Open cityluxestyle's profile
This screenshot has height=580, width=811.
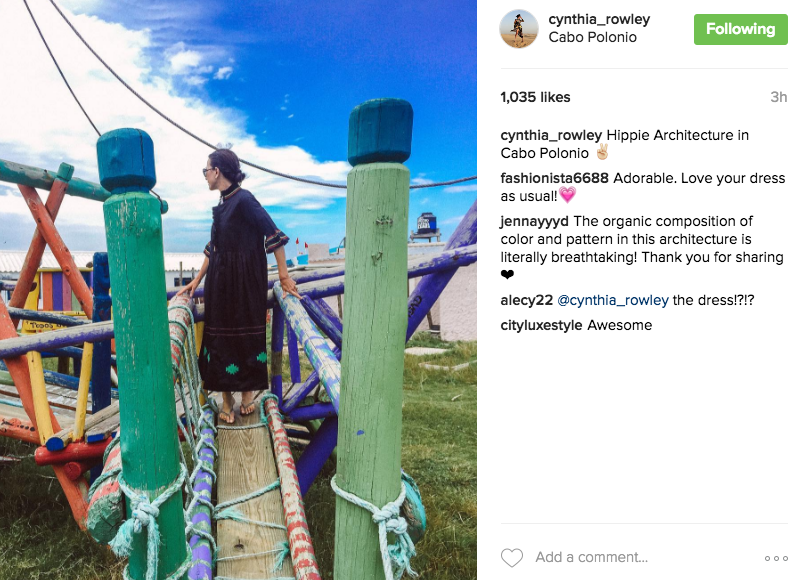(x=542, y=325)
